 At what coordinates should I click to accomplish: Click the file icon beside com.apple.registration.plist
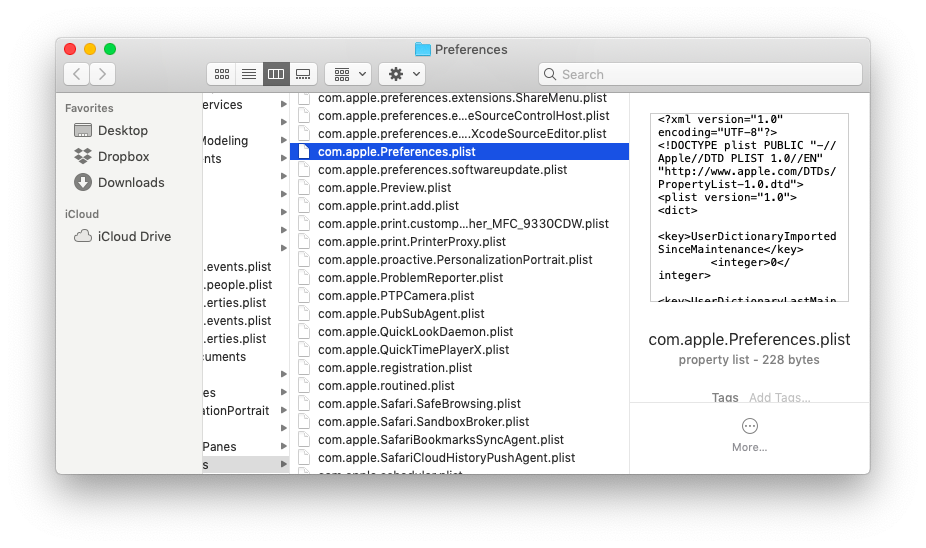tap(304, 368)
